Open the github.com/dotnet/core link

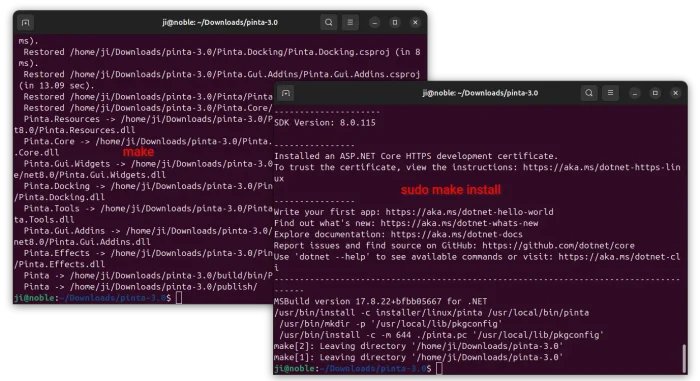(558, 246)
